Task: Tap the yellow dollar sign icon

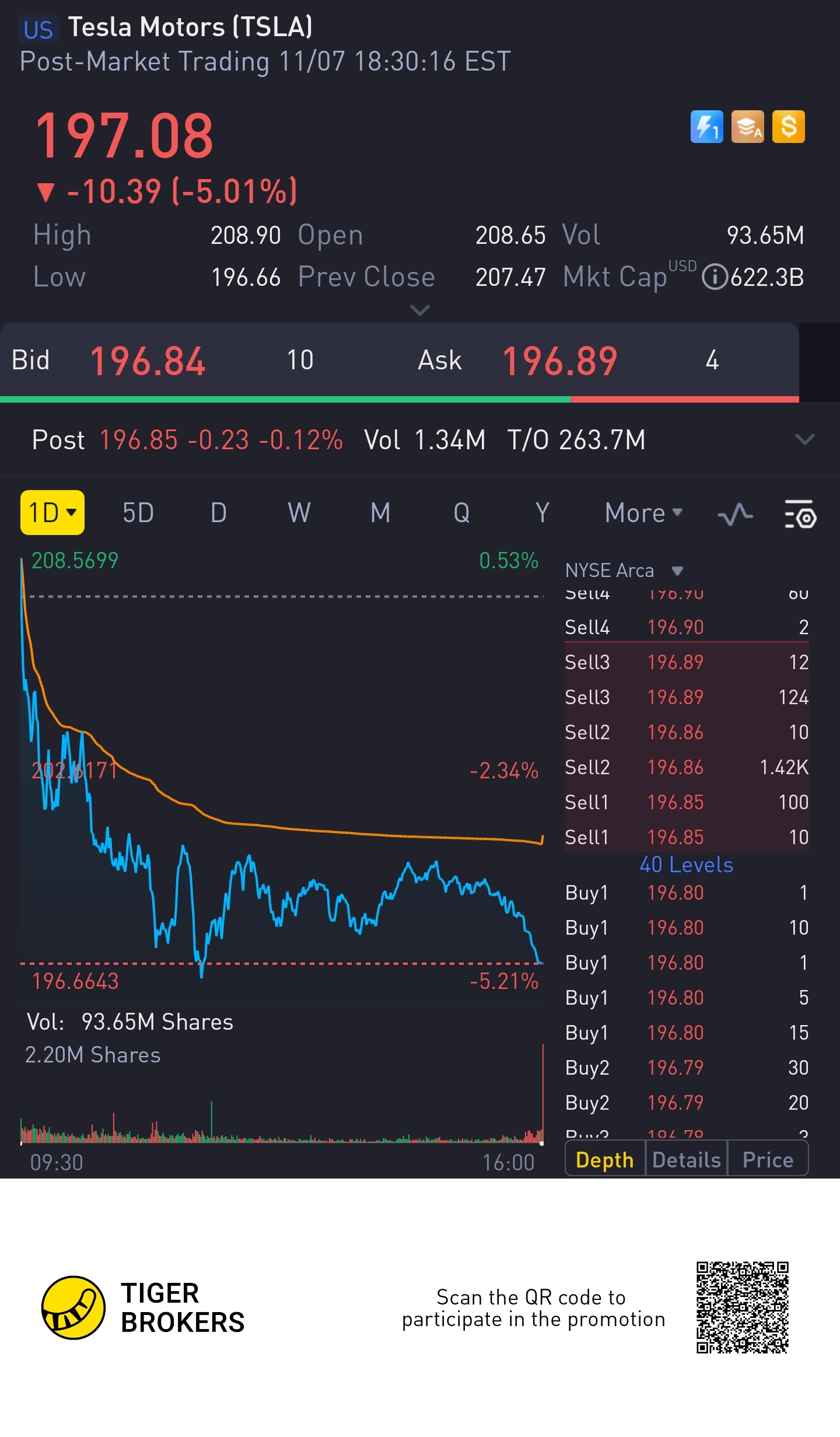Action: pos(788,127)
